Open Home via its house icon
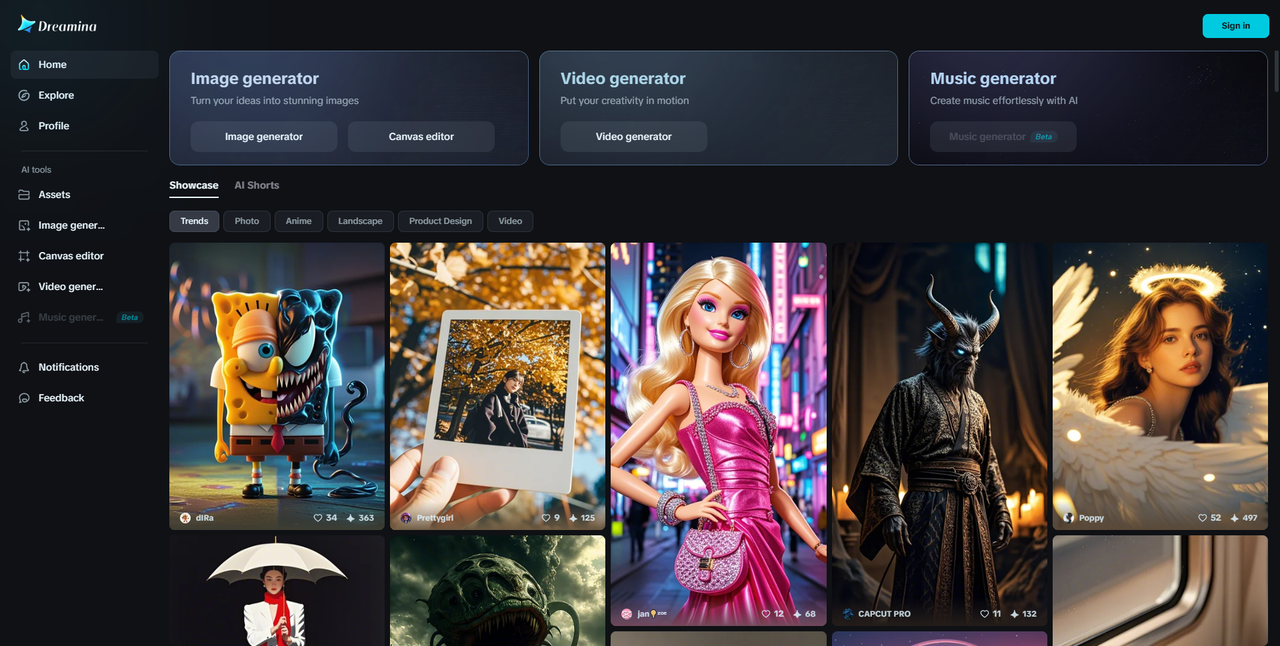 tap(24, 65)
